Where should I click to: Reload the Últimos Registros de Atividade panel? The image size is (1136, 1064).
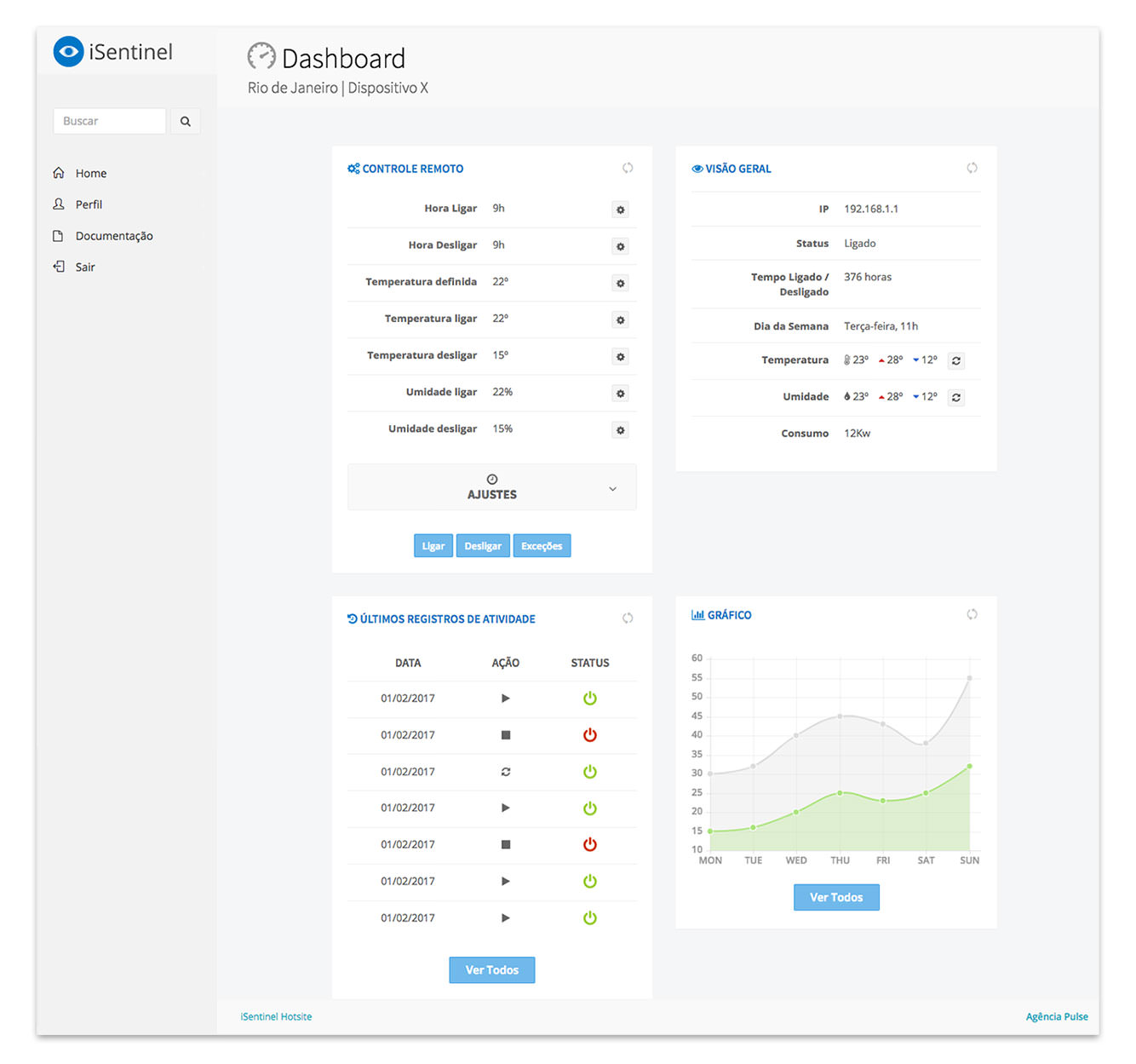628,618
